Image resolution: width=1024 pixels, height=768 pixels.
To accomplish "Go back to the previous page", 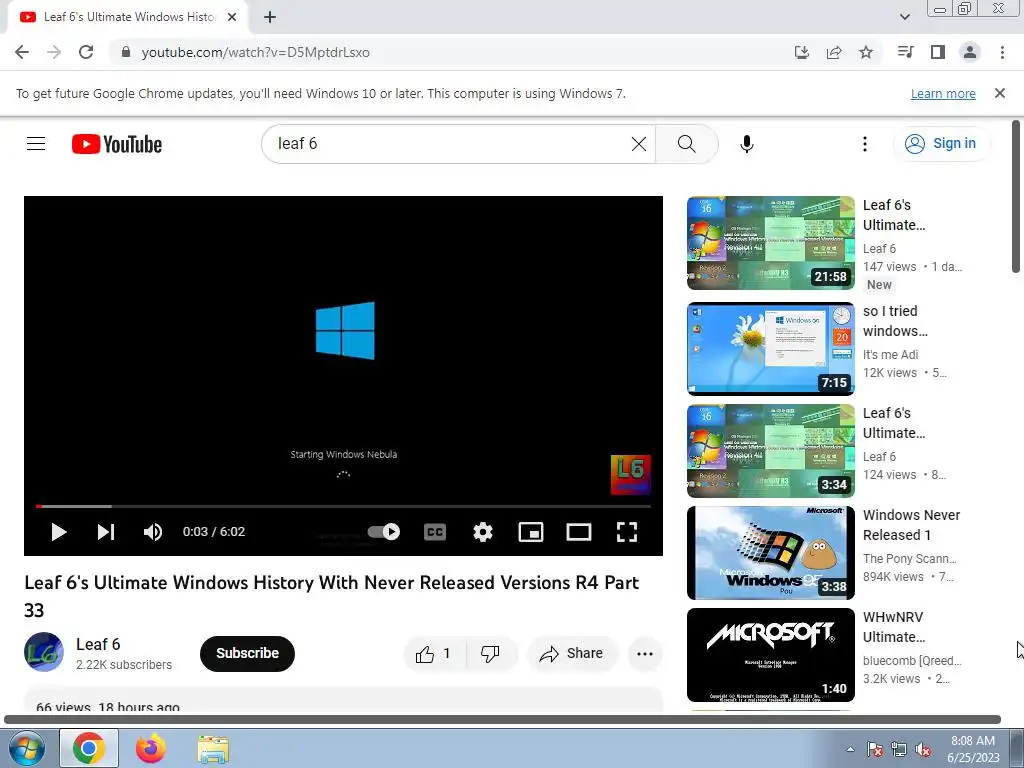I will [x=22, y=52].
